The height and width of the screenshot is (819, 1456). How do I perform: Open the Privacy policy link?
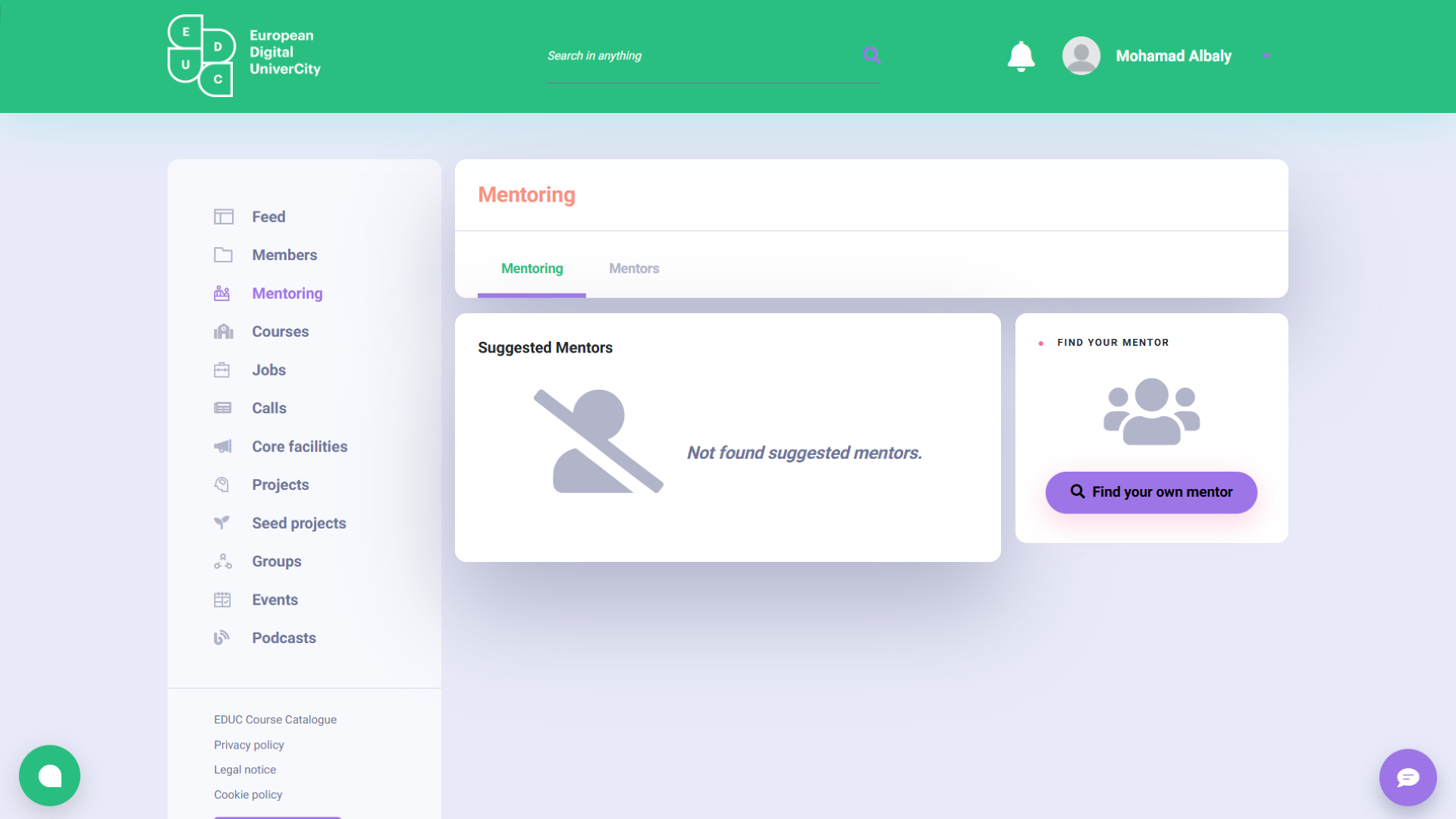coord(249,745)
